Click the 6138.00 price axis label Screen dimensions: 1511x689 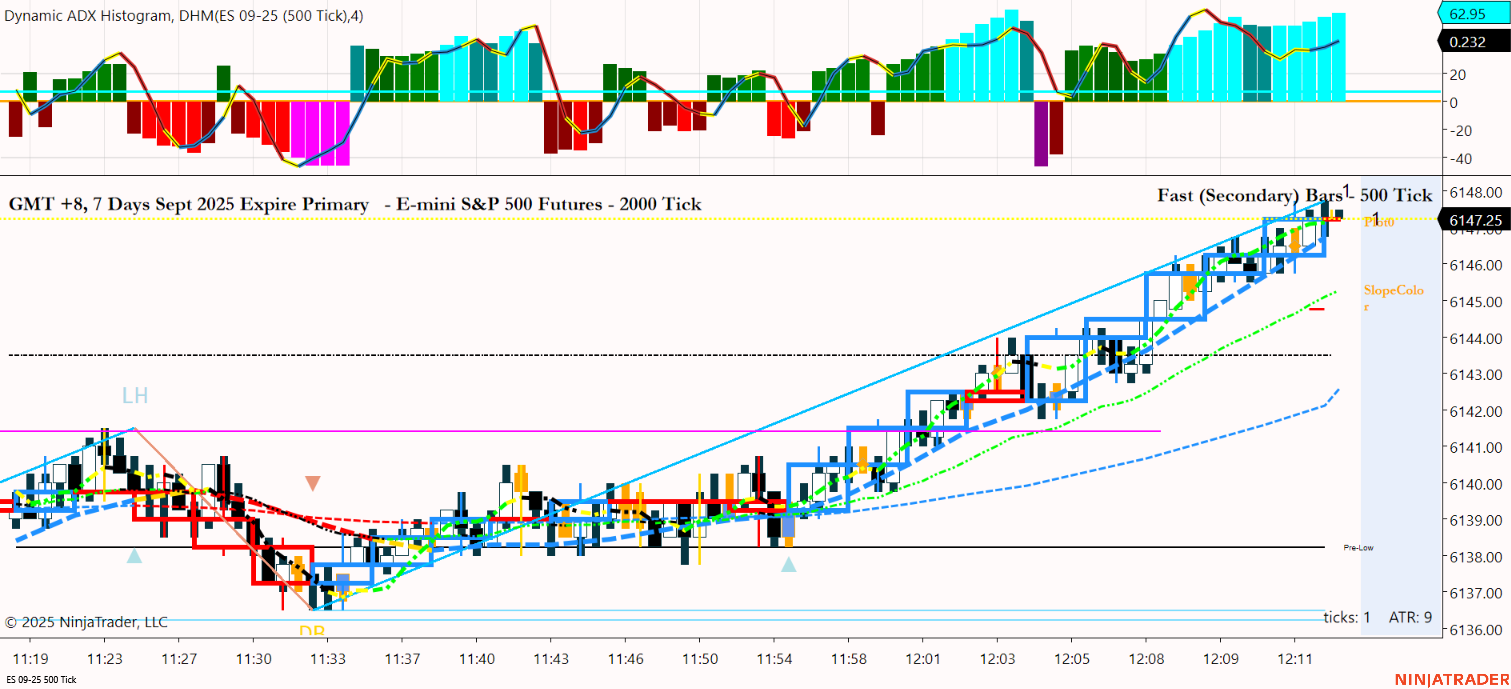point(1475,557)
